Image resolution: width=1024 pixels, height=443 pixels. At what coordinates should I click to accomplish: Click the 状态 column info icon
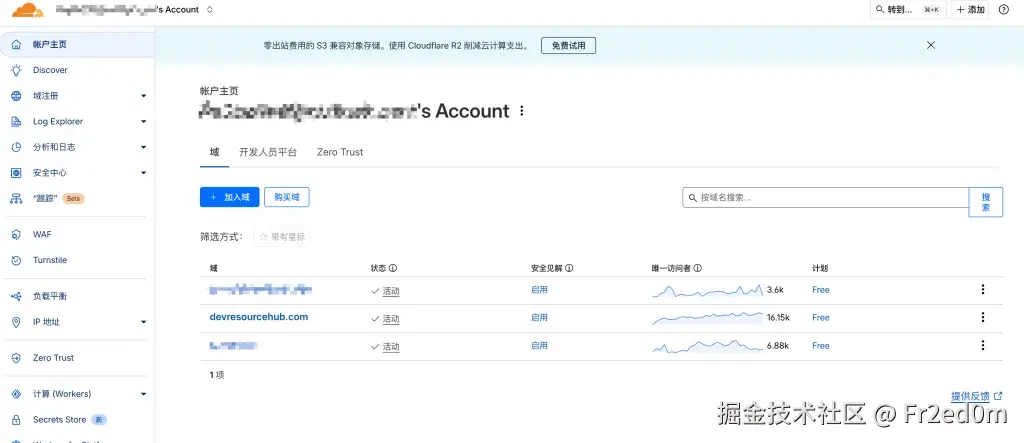click(393, 269)
